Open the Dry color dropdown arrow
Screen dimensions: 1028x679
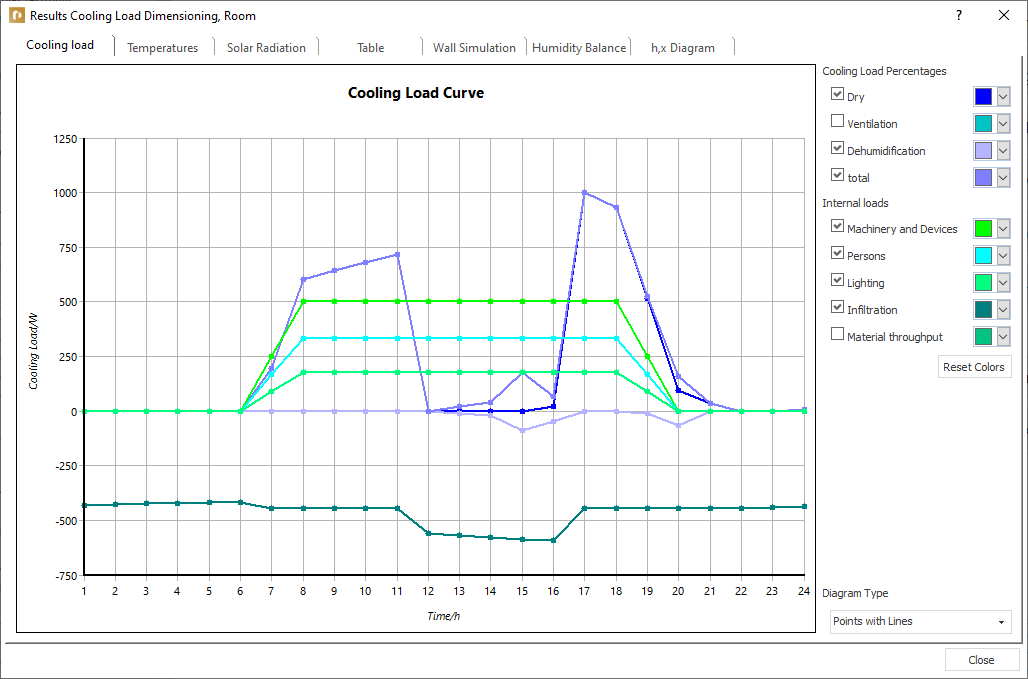(1003, 97)
